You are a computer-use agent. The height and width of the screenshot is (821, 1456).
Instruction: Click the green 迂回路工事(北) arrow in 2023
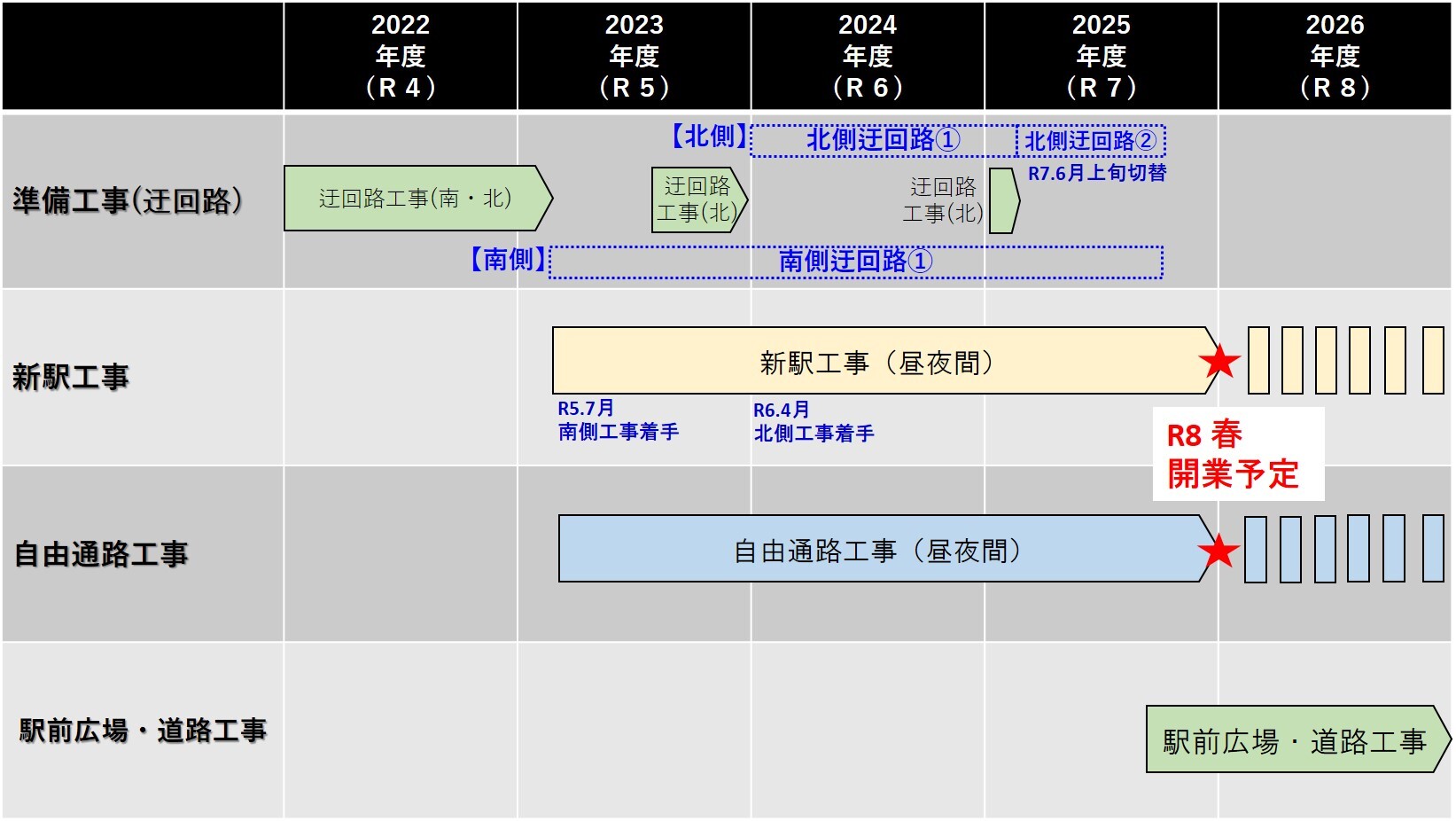point(699,200)
